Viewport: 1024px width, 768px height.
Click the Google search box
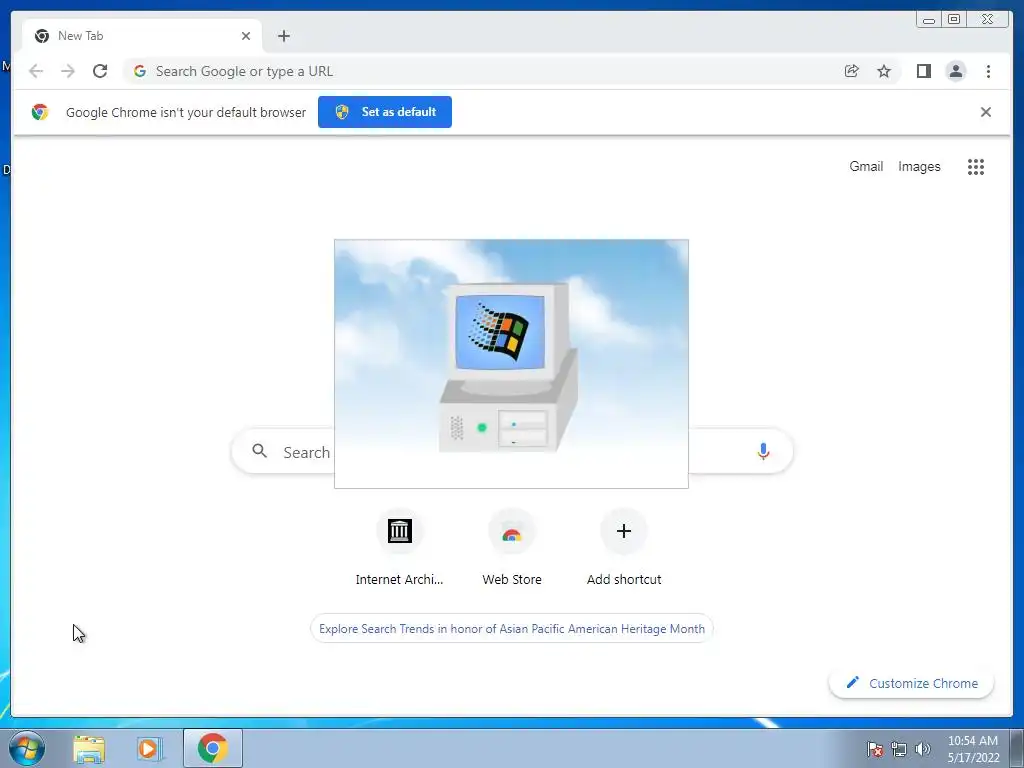click(512, 451)
